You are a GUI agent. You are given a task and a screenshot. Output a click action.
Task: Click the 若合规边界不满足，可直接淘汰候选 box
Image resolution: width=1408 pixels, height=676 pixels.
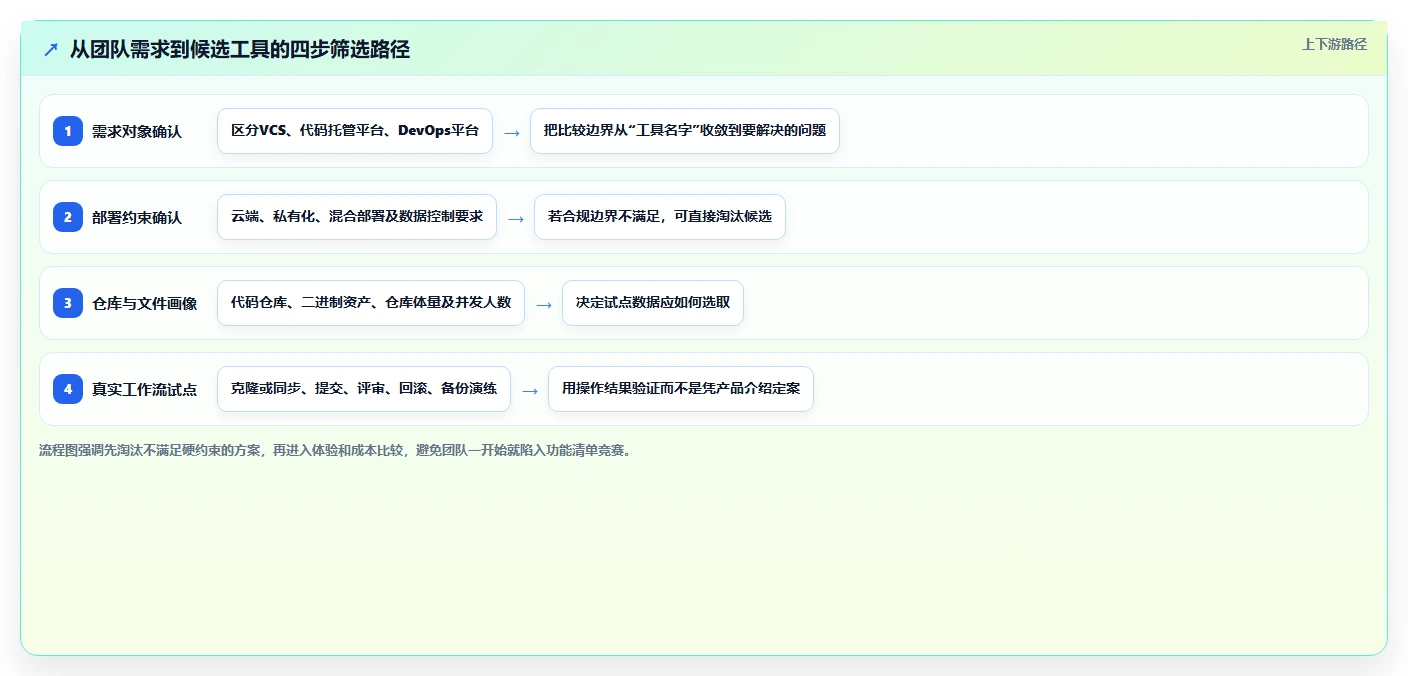[660, 217]
